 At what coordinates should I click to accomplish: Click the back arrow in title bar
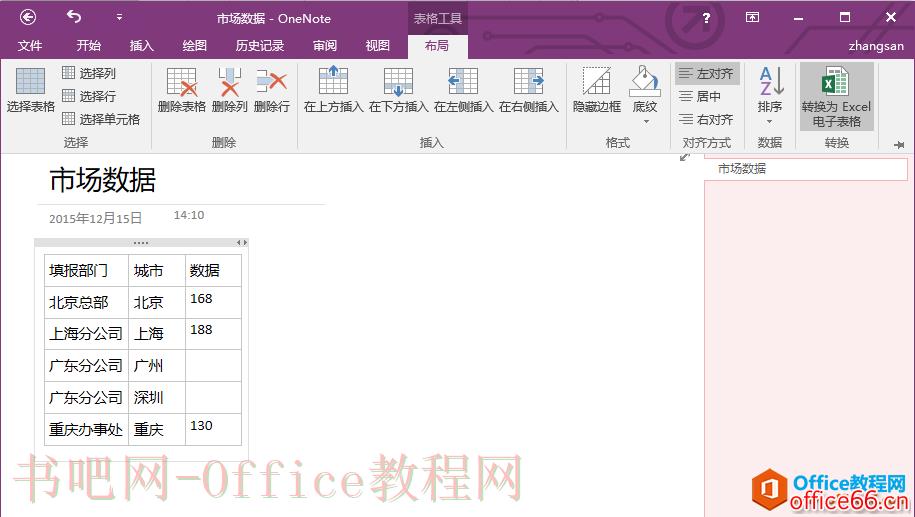point(28,18)
